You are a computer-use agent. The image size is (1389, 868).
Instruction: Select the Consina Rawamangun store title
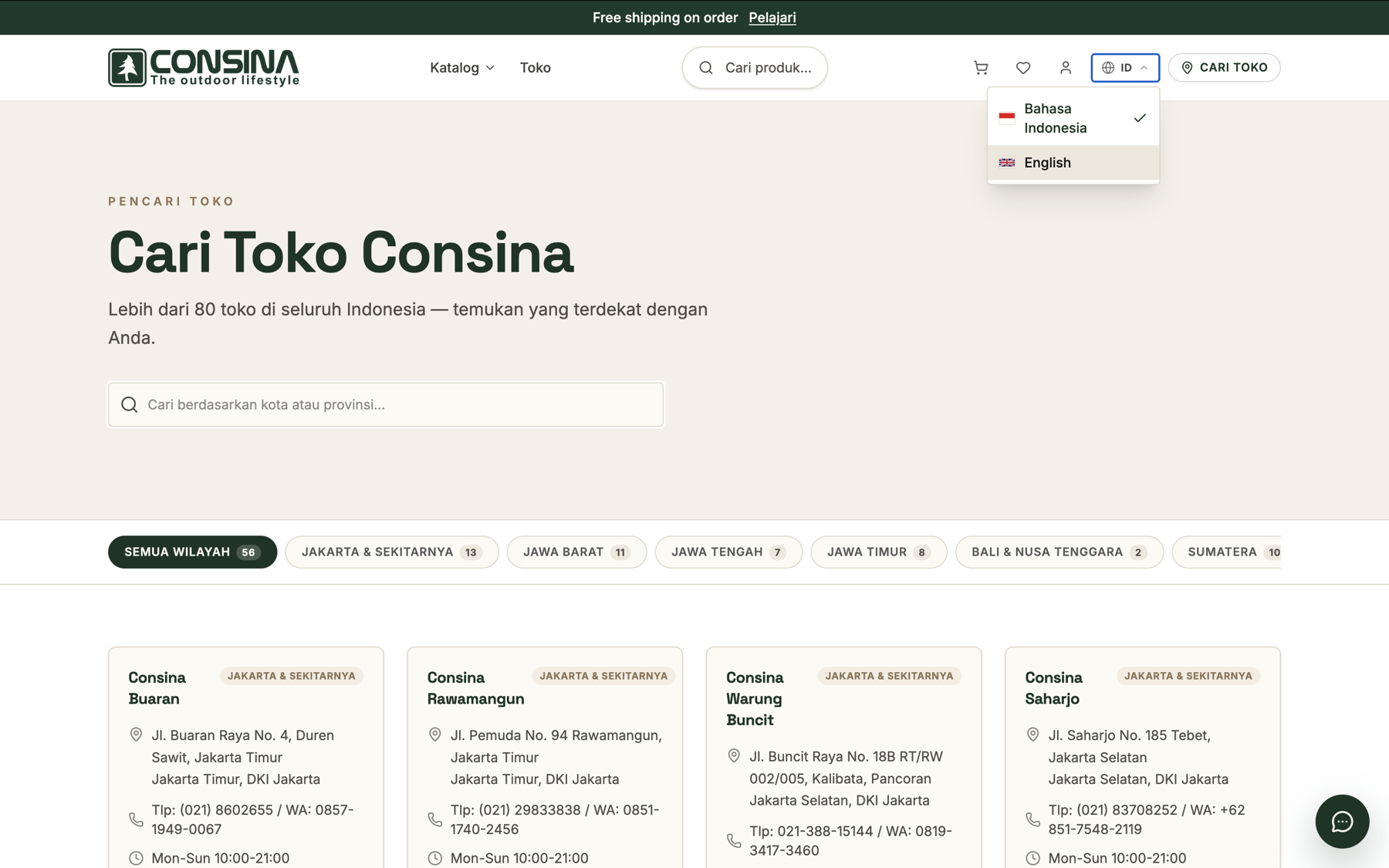pyautogui.click(x=475, y=688)
